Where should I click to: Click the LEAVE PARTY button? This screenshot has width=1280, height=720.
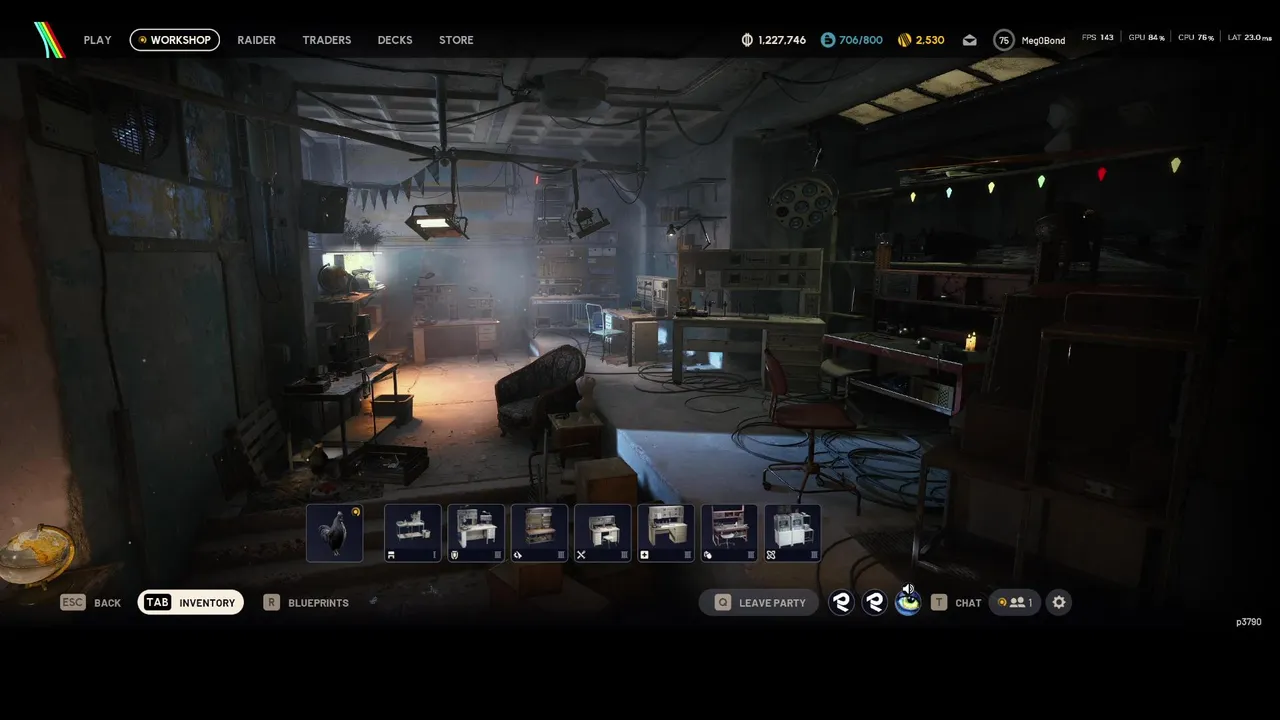[759, 602]
